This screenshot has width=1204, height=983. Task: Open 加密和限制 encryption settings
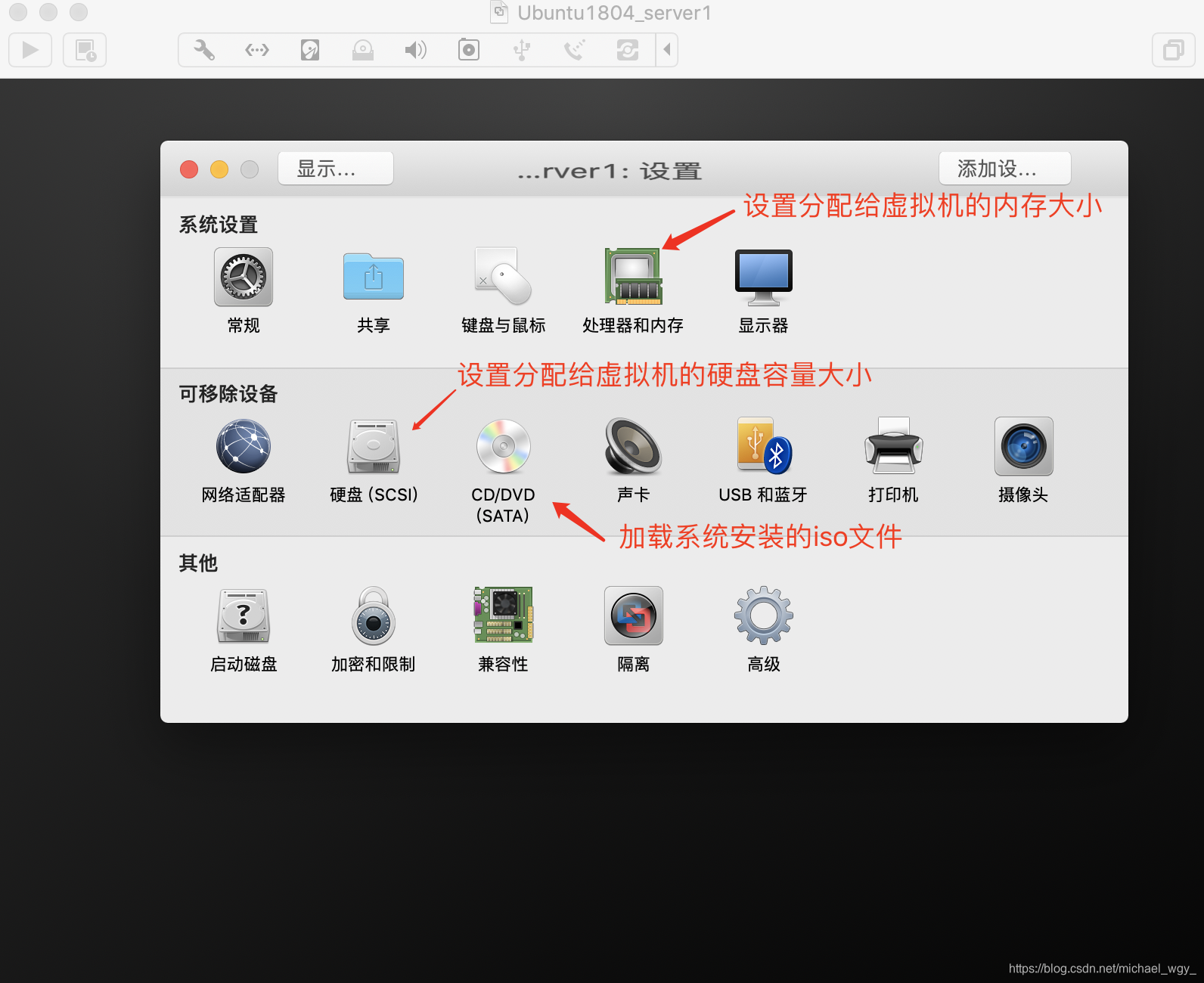373,630
